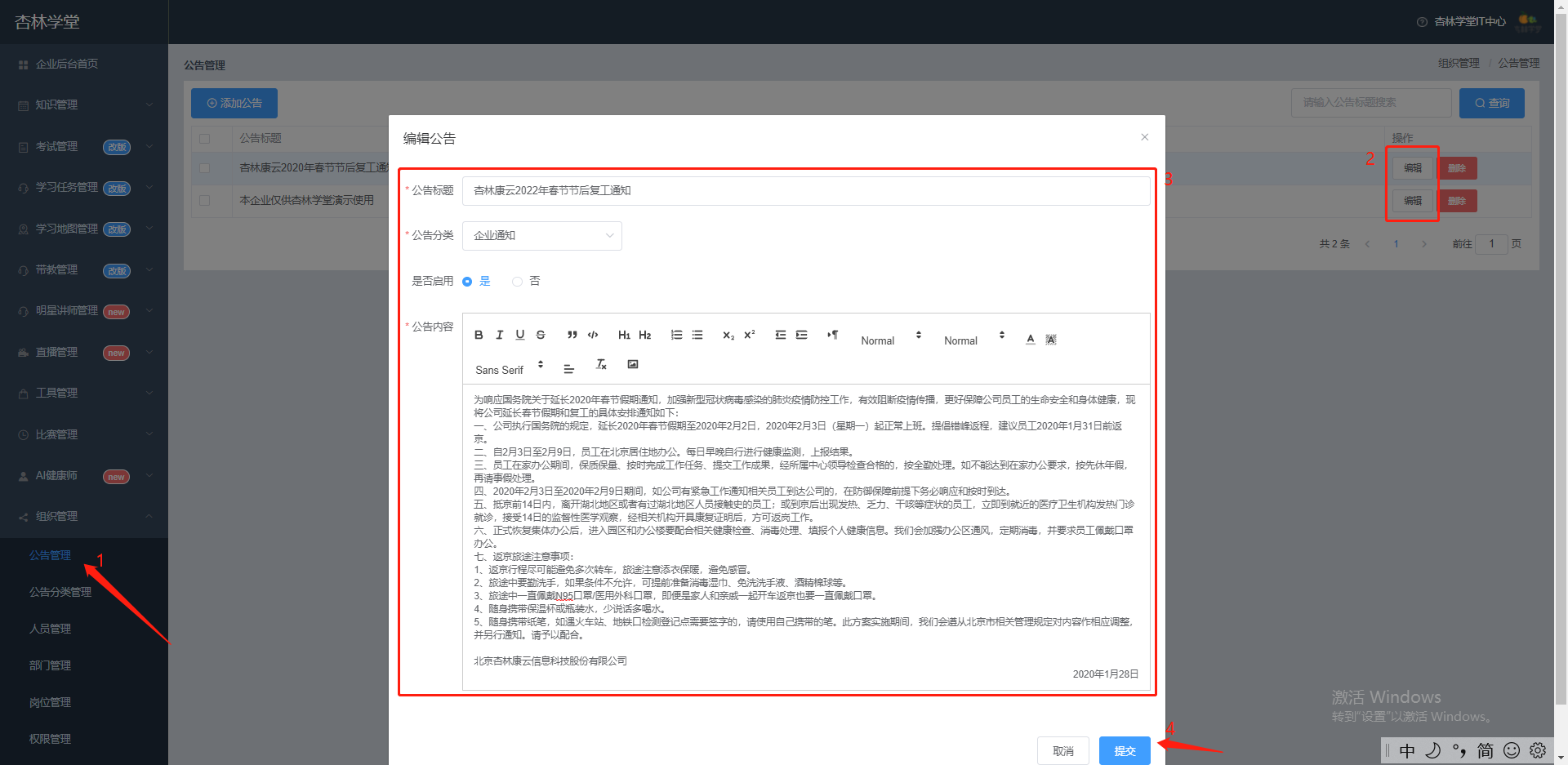
Task: Open the text alignment picker
Action: click(569, 369)
